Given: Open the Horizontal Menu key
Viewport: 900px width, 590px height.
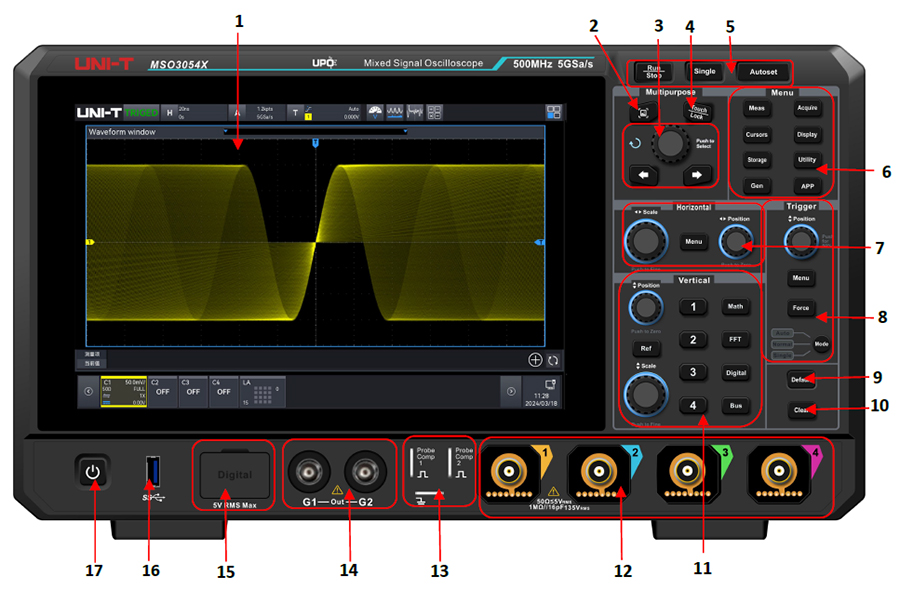Looking at the screenshot, I should coord(693,242).
